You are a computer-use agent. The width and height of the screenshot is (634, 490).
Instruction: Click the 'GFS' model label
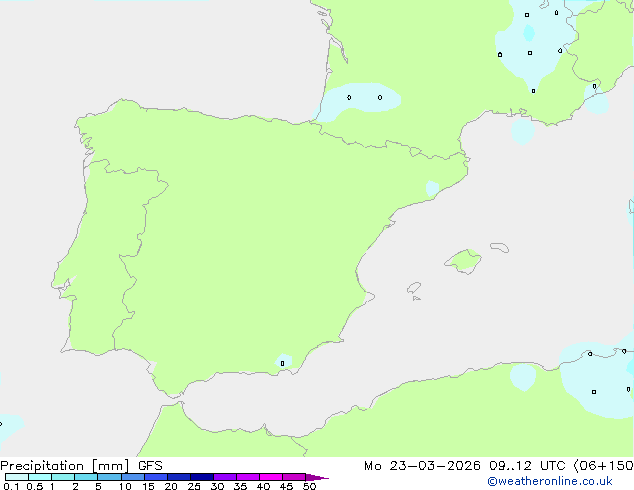(x=150, y=466)
